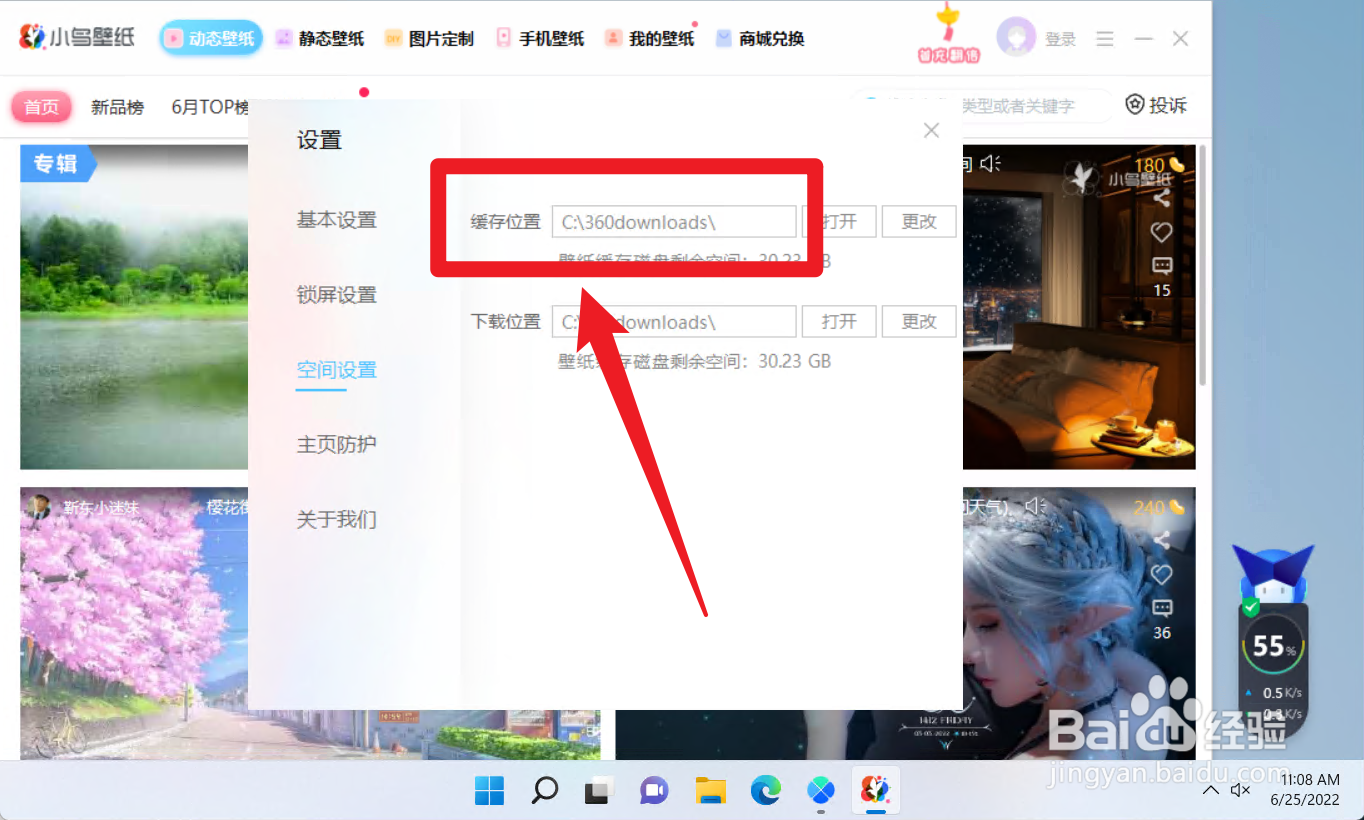Image resolution: width=1364 pixels, height=820 pixels.
Task: Open Task View on taskbar
Action: pyautogui.click(x=599, y=791)
